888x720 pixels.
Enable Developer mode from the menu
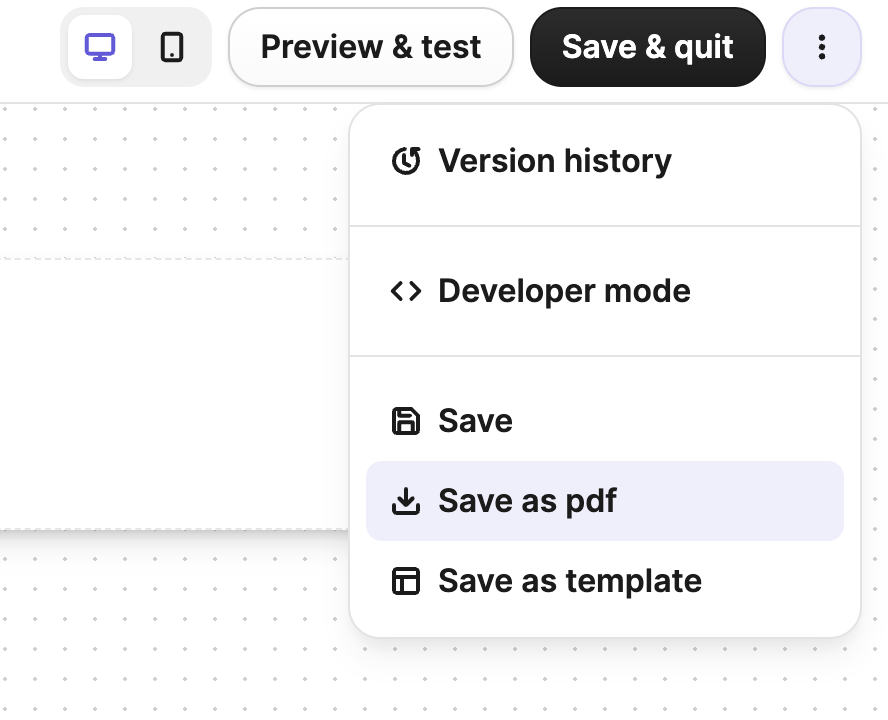point(564,291)
